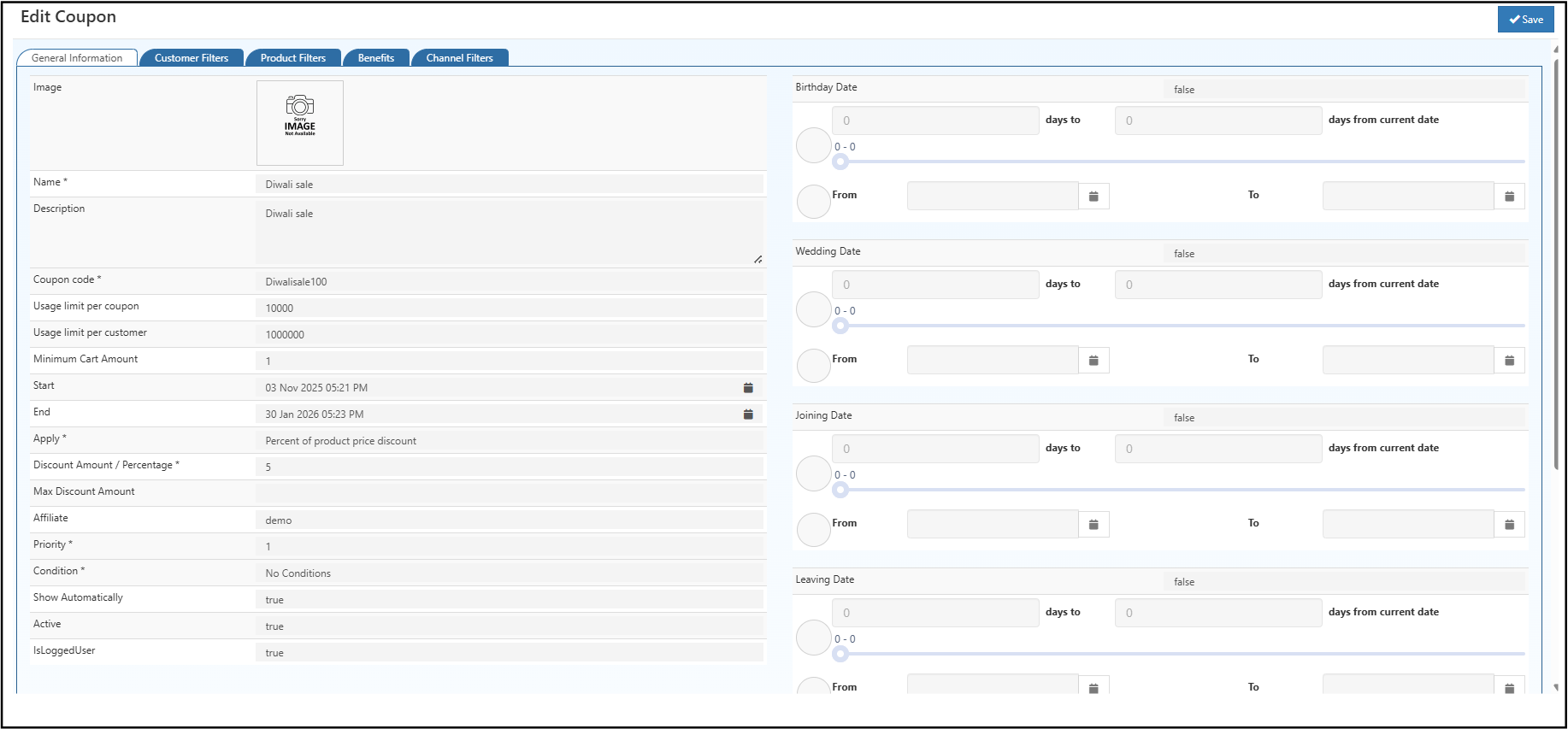The height and width of the screenshot is (729, 1568).
Task: Open Birthday Date From calendar icon
Action: (x=1093, y=197)
